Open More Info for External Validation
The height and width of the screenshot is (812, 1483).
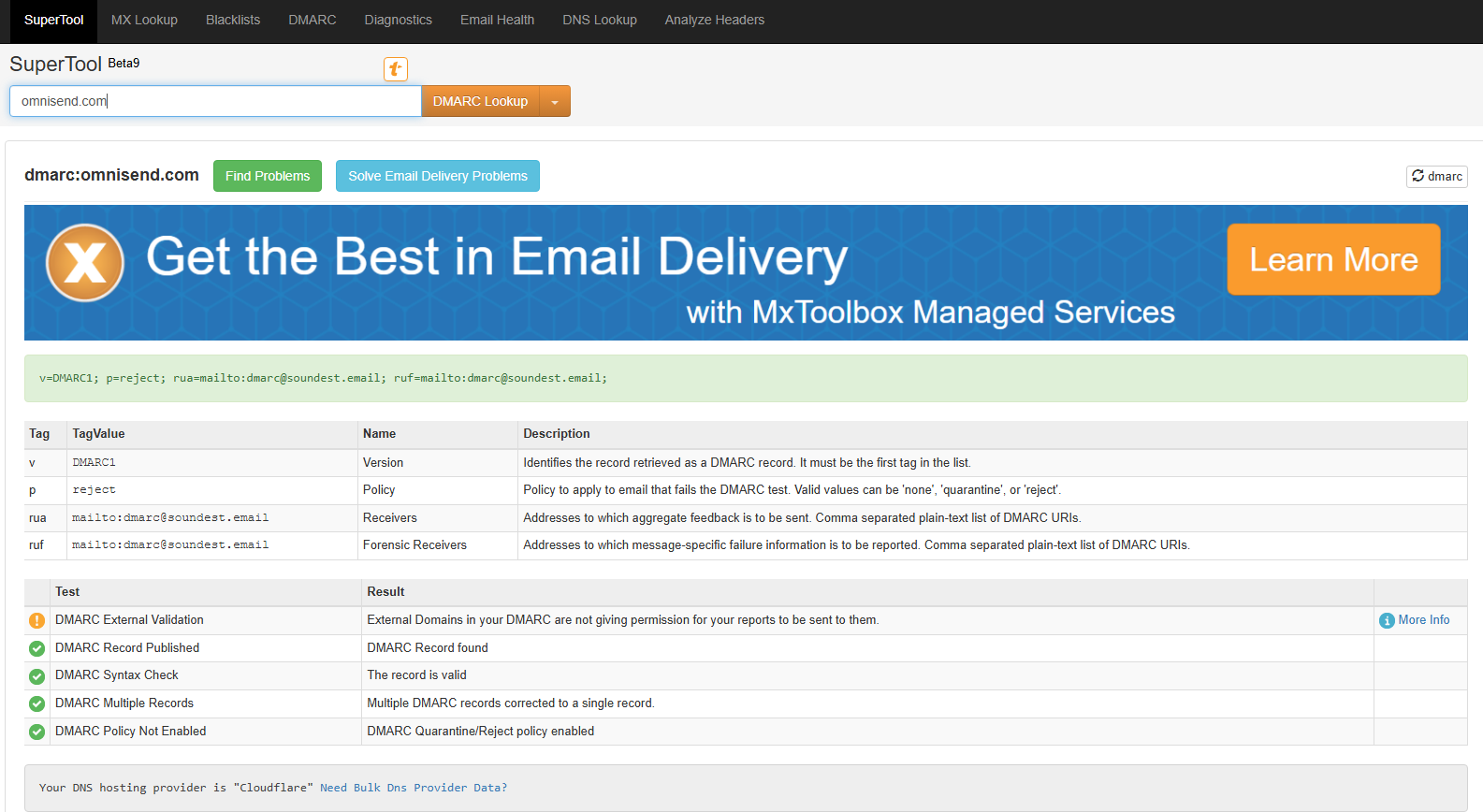tap(1415, 620)
